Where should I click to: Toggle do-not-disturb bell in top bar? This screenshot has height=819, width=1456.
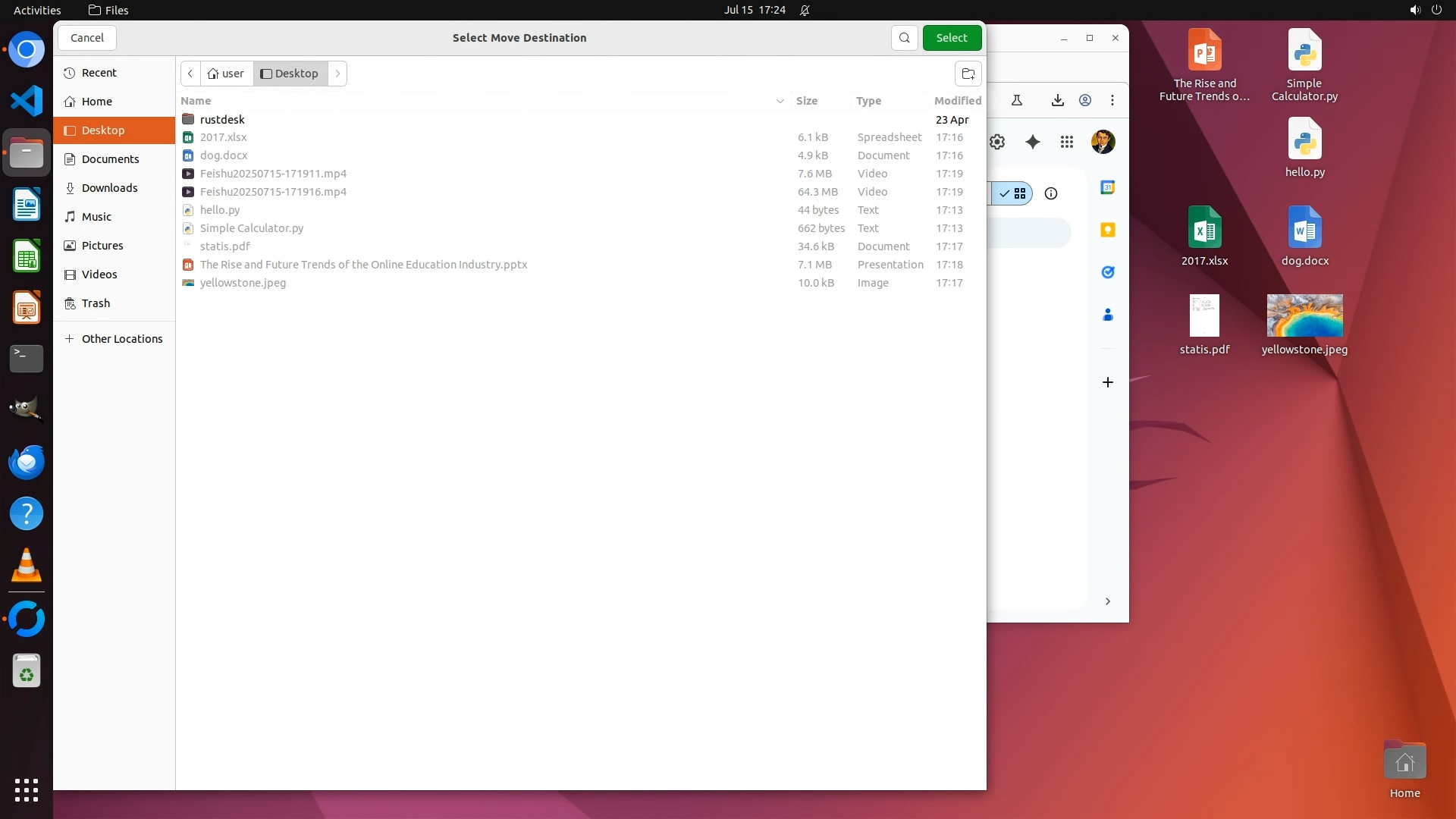[x=805, y=10]
